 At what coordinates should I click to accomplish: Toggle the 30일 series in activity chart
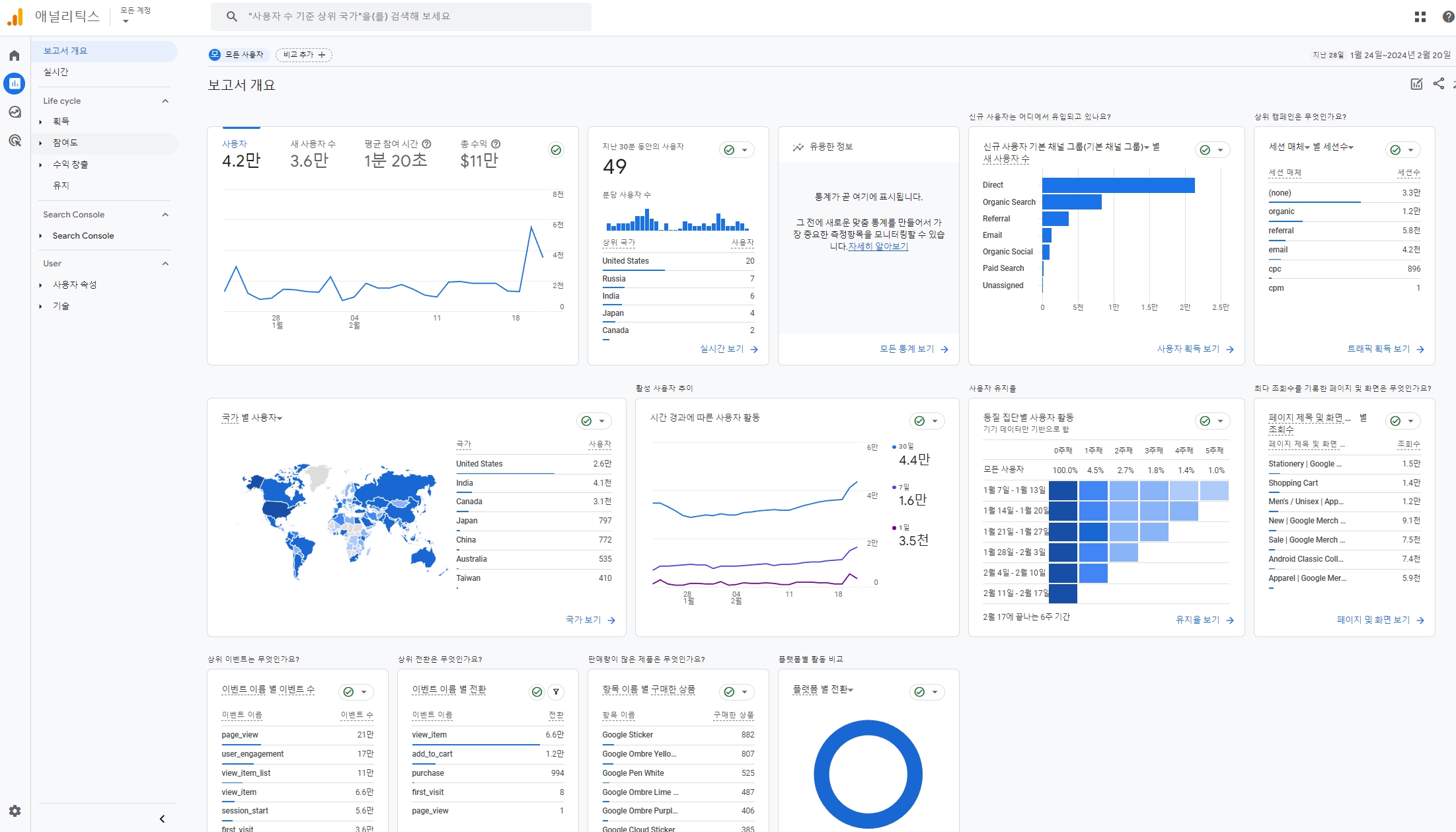pyautogui.click(x=905, y=447)
